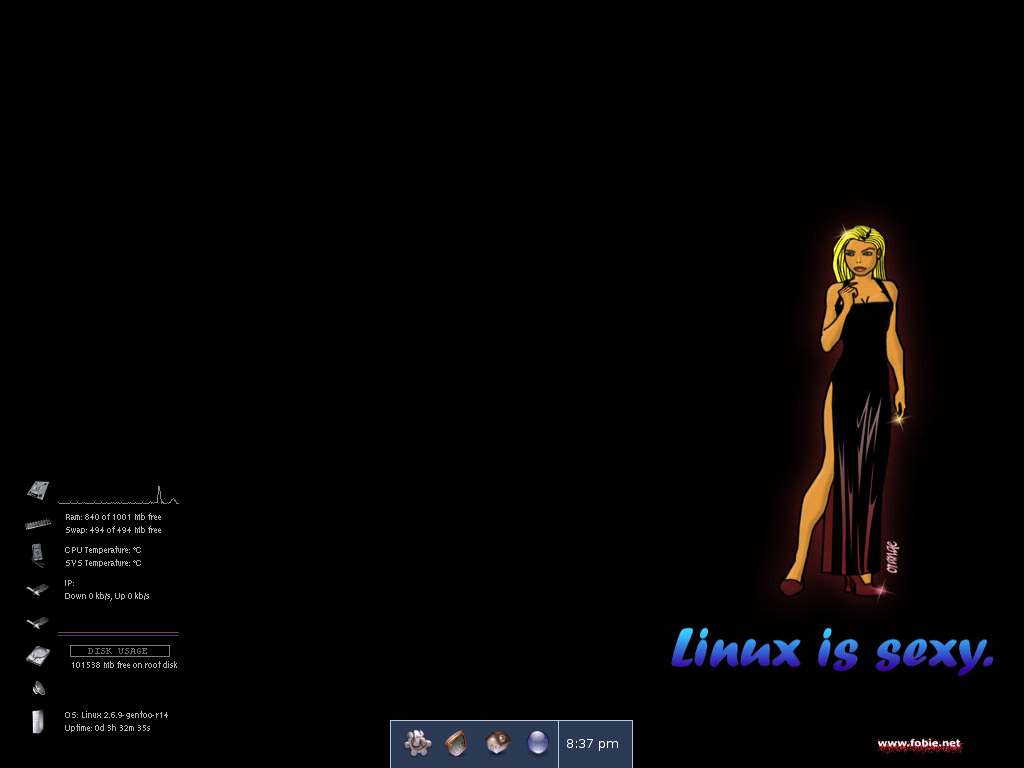The height and width of the screenshot is (768, 1024).
Task: Click the speaker volume icon
Action: point(39,688)
